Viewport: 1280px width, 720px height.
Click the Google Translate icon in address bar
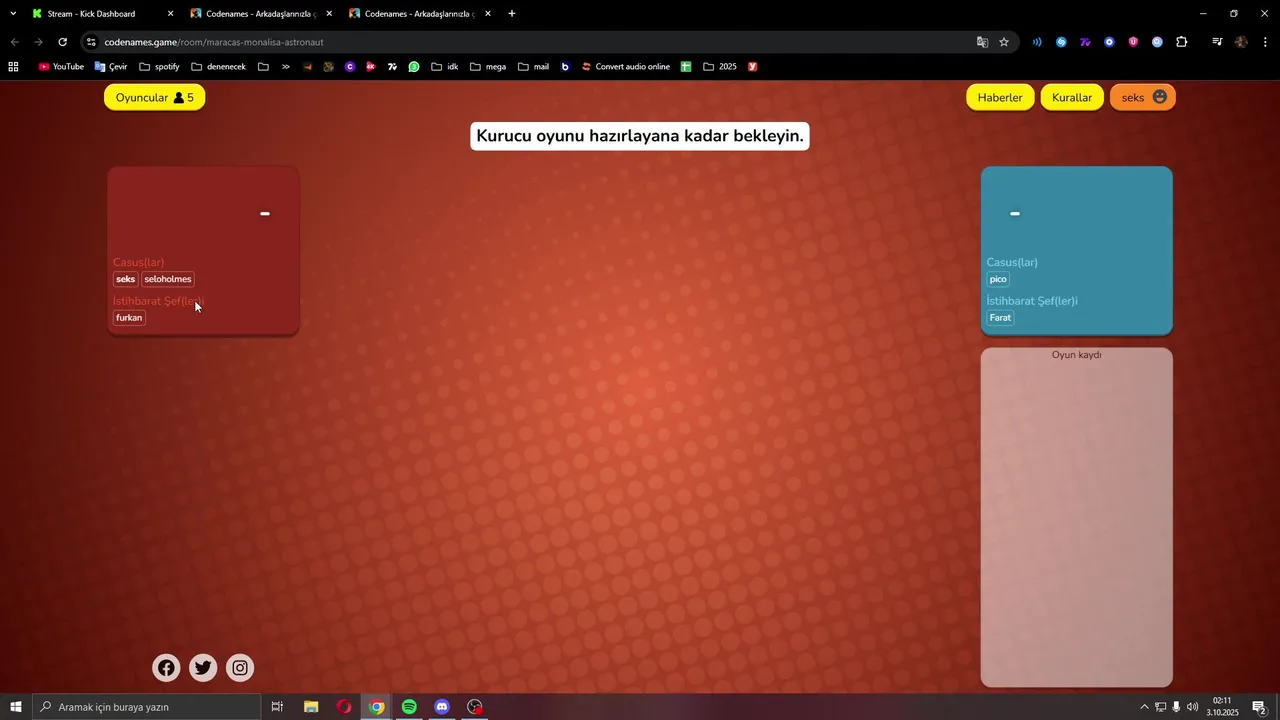tap(982, 42)
